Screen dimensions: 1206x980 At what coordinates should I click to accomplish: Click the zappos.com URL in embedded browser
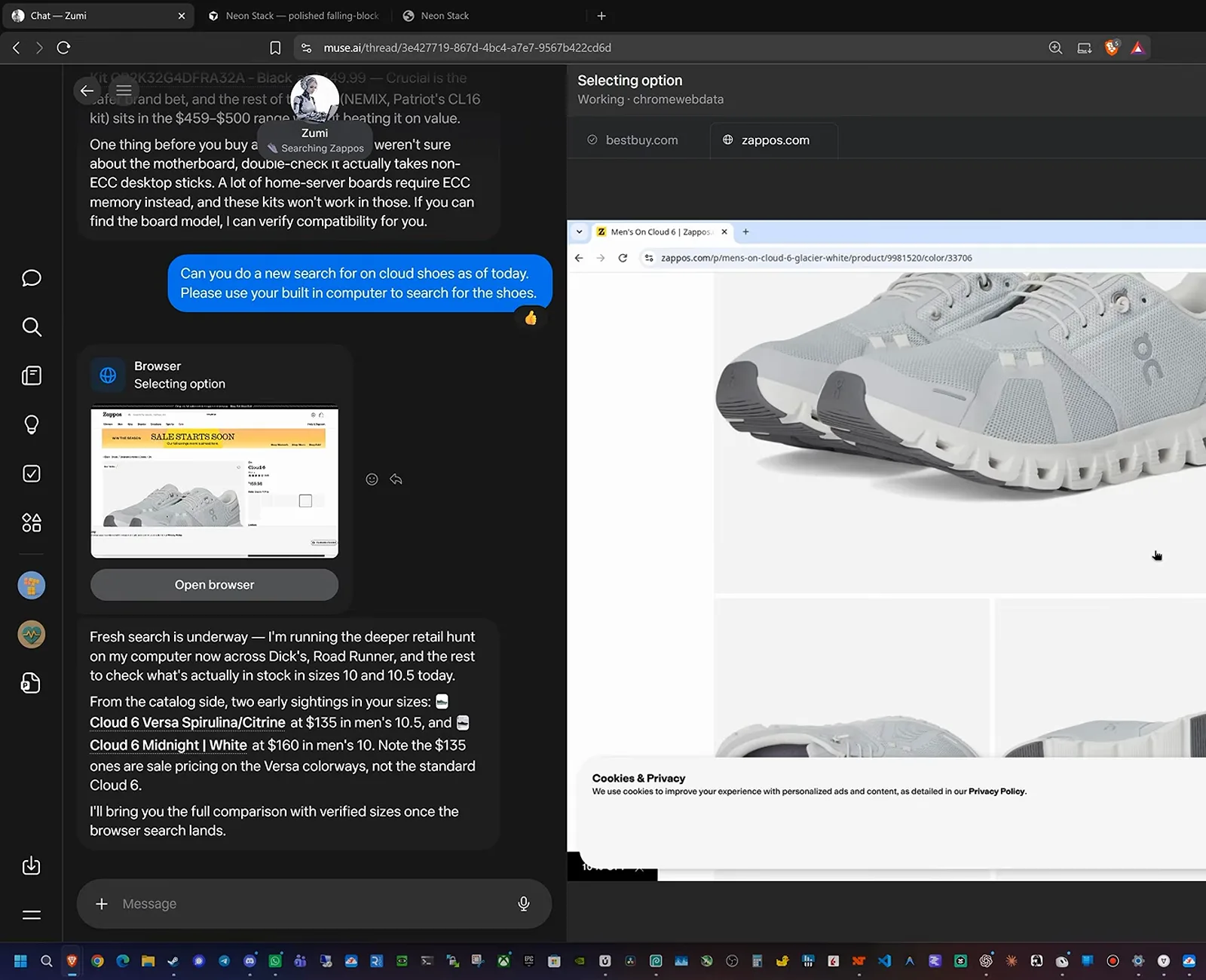click(x=816, y=258)
